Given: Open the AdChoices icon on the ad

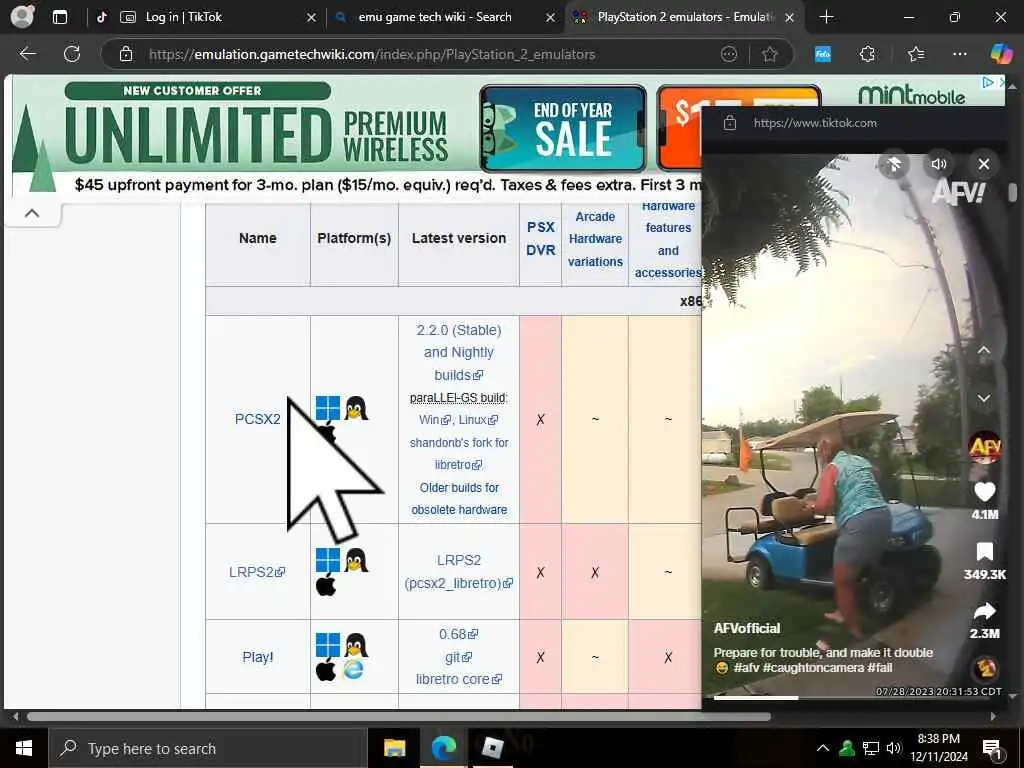Looking at the screenshot, I should click(987, 82).
